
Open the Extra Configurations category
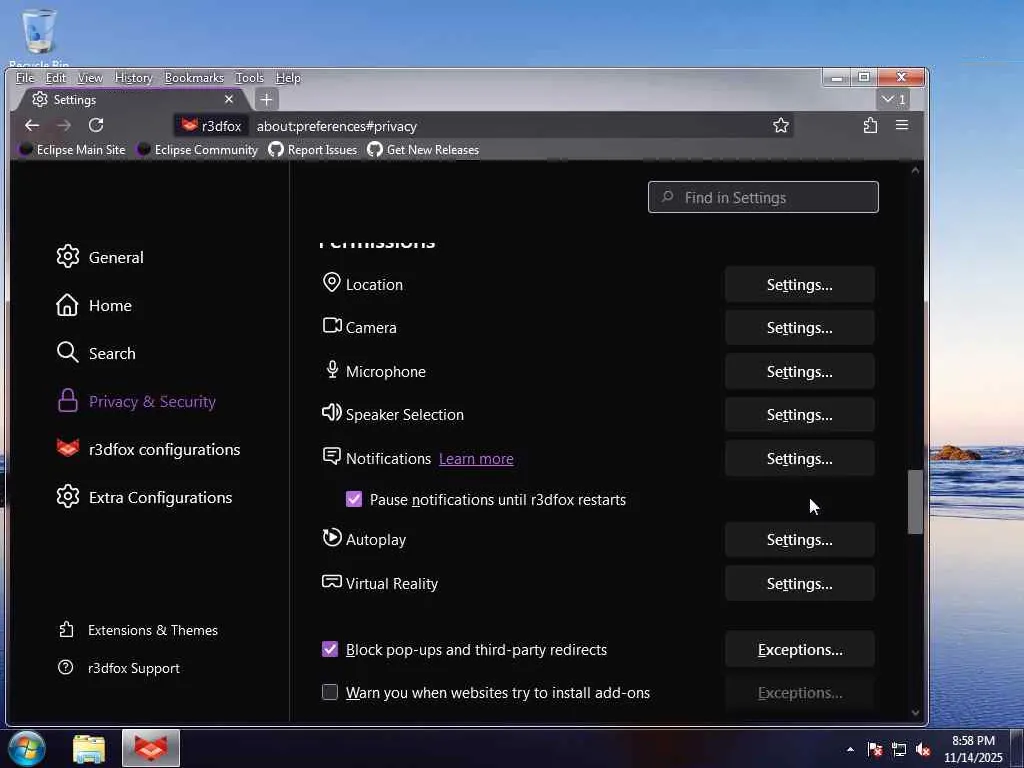point(144,497)
